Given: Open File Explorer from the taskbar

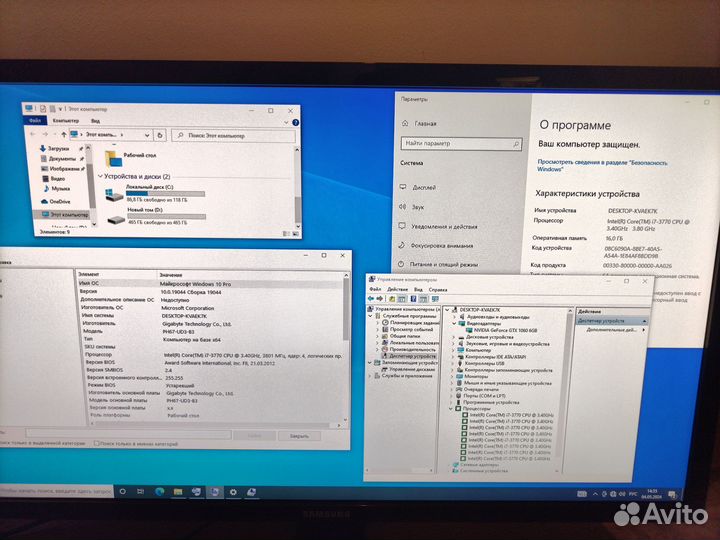Looking at the screenshot, I should (178, 492).
